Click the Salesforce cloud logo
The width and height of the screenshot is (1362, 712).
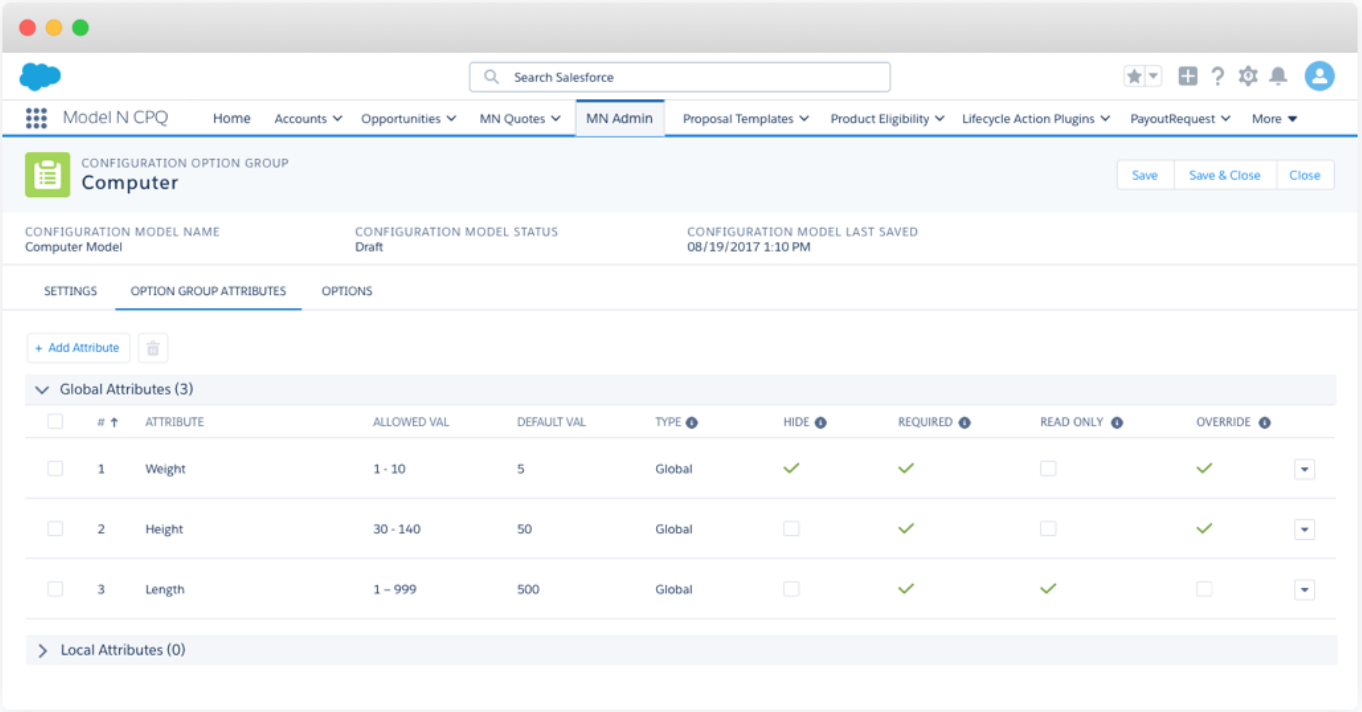click(x=40, y=76)
